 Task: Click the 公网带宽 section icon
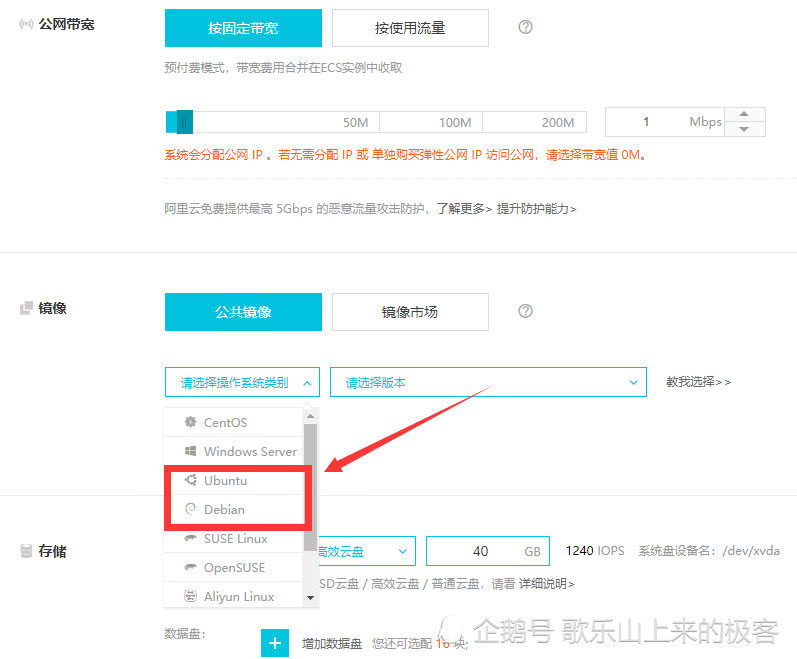coord(26,24)
